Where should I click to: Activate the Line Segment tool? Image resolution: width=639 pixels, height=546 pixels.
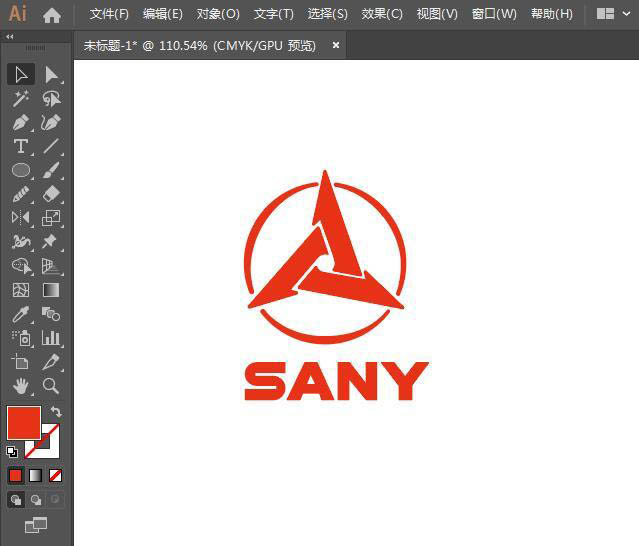coord(51,146)
